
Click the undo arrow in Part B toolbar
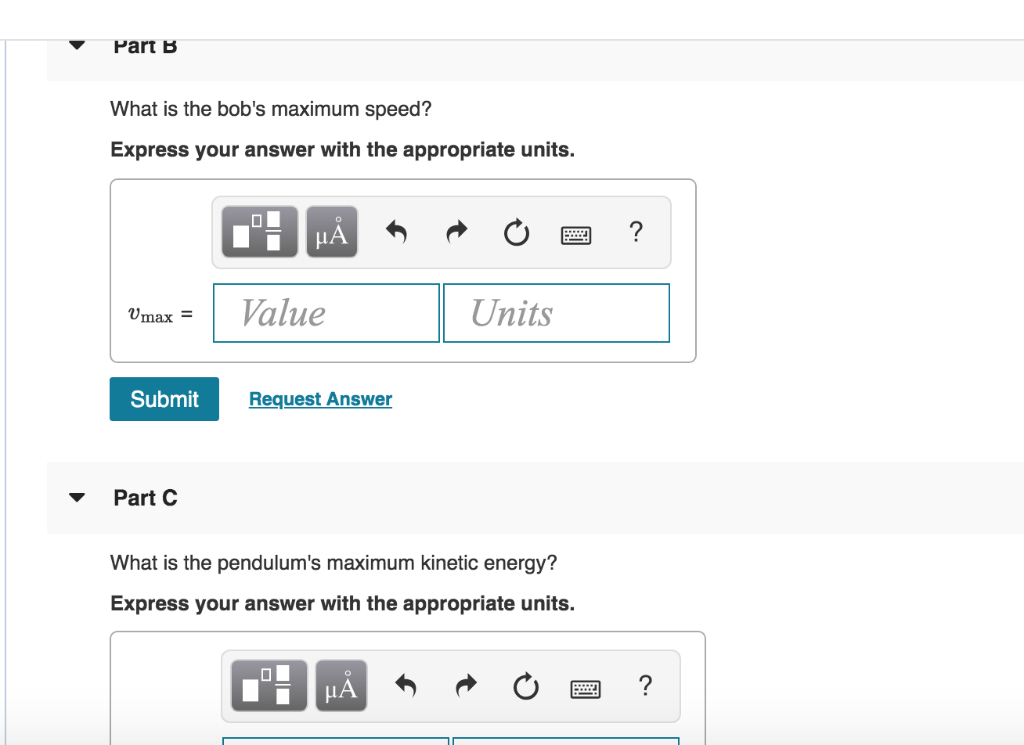pyautogui.click(x=396, y=231)
